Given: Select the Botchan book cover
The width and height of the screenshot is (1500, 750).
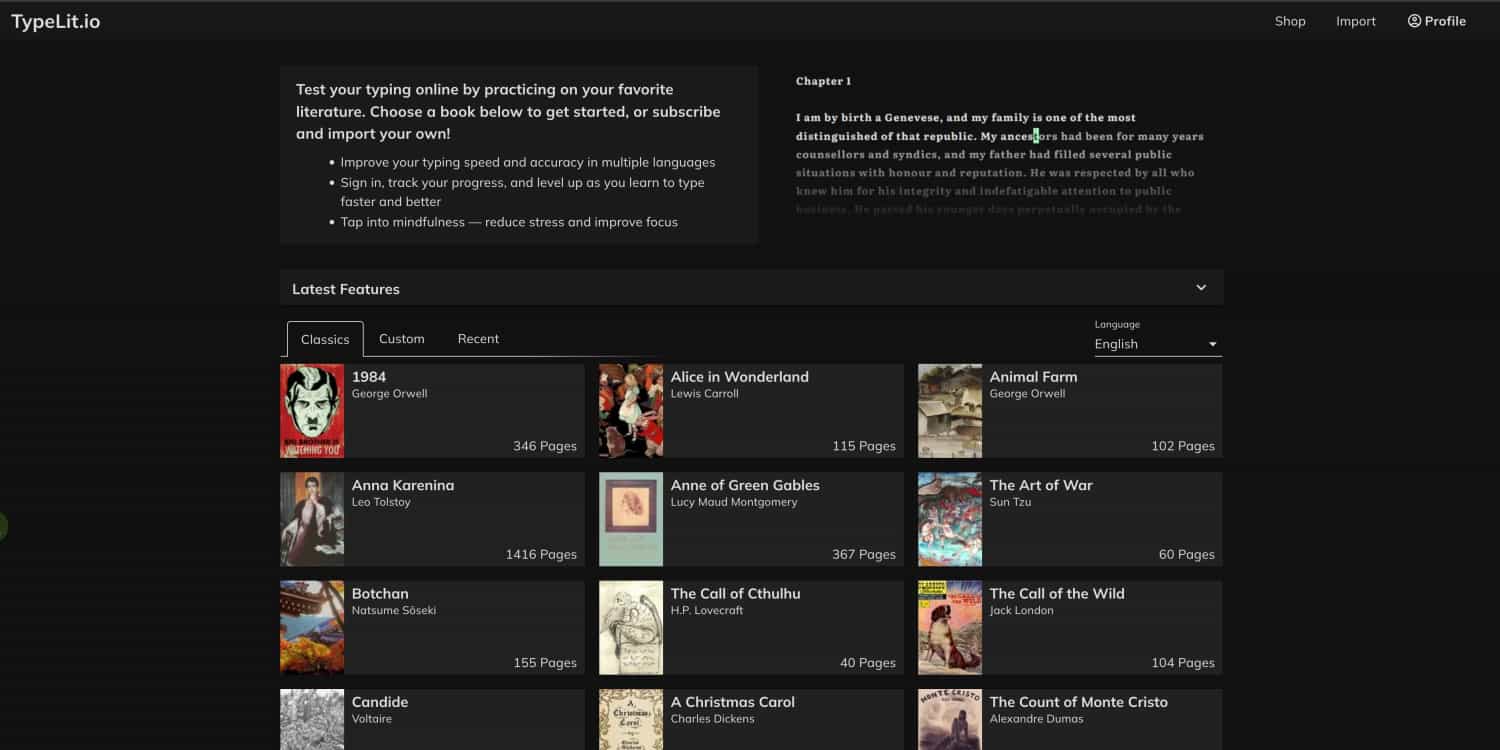Looking at the screenshot, I should (x=312, y=628).
